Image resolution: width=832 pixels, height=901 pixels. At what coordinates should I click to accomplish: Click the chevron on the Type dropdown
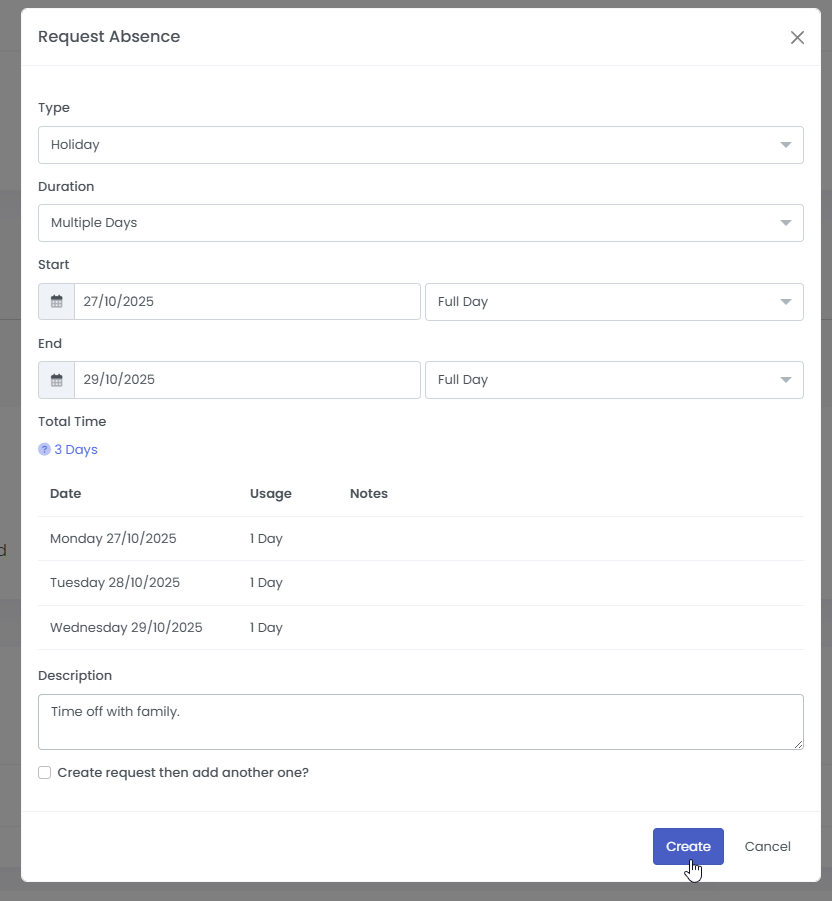click(x=786, y=144)
